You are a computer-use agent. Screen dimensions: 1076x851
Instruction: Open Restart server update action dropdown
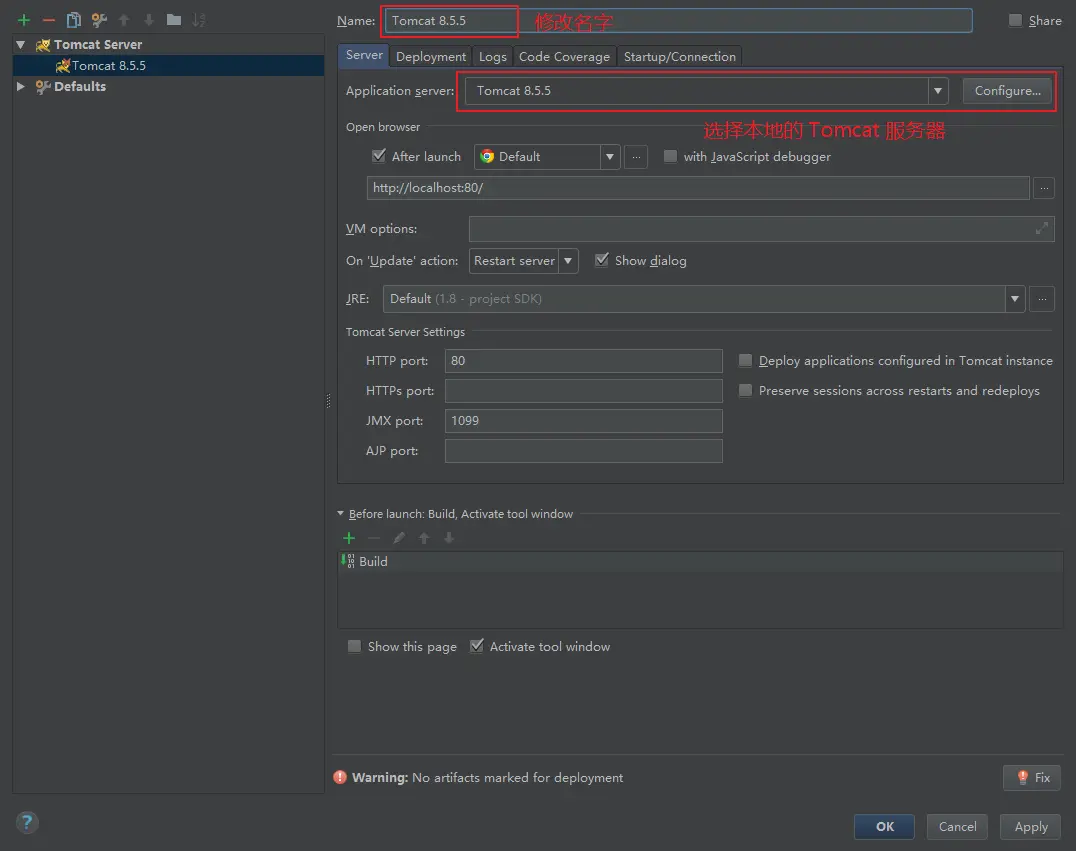pos(568,261)
